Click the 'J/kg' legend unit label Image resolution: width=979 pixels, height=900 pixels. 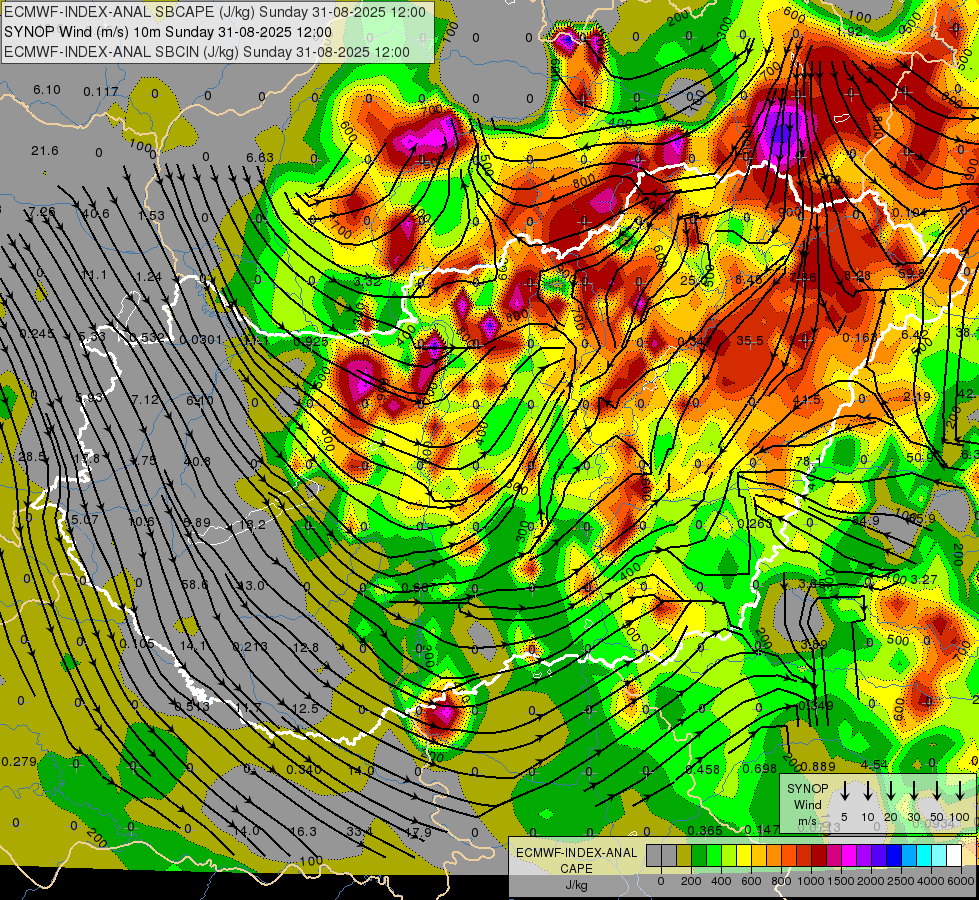576,885
